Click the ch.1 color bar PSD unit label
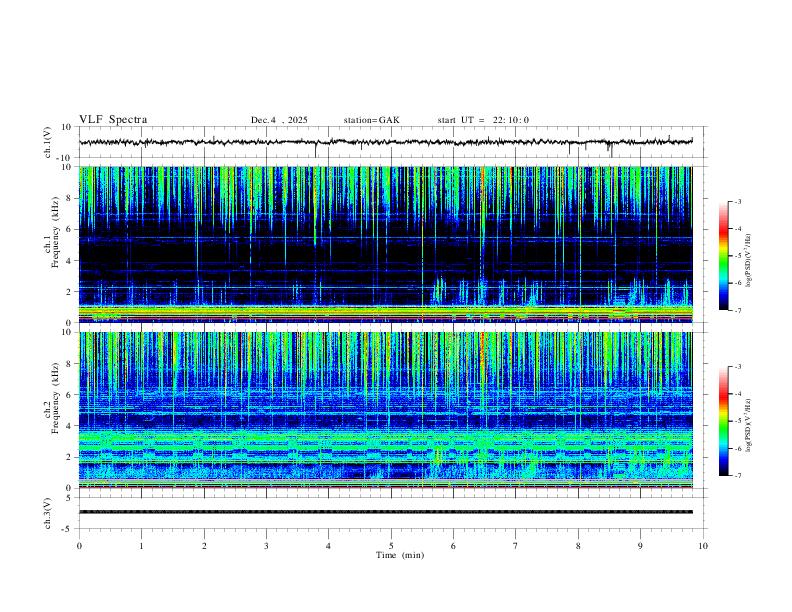 [x=749, y=261]
